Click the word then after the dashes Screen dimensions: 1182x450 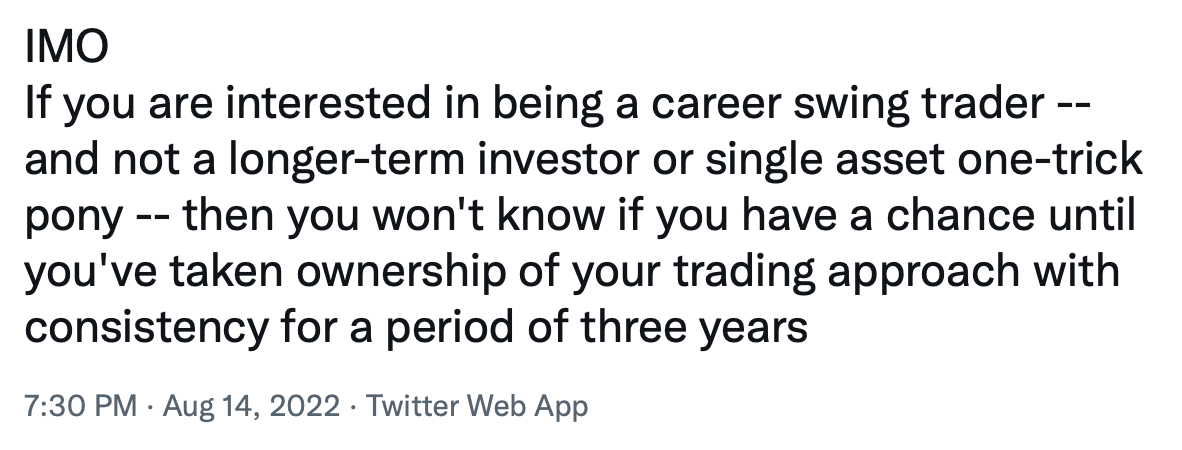coord(228,216)
